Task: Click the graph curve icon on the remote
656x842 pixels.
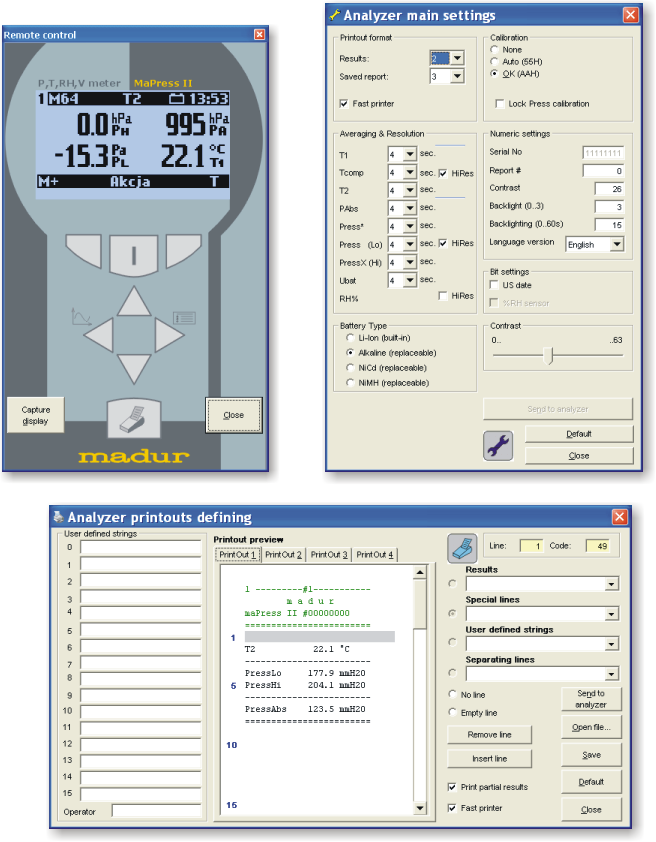Action: click(81, 317)
